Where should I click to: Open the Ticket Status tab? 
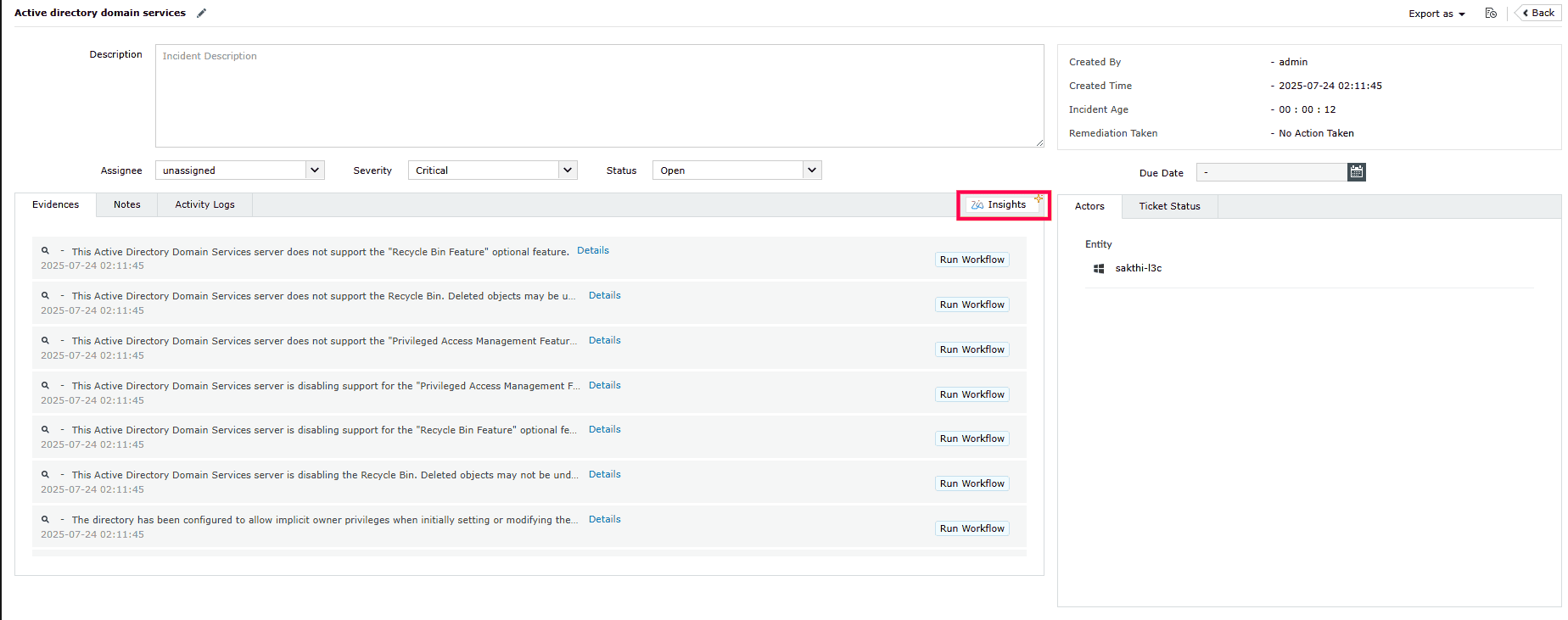[1170, 206]
